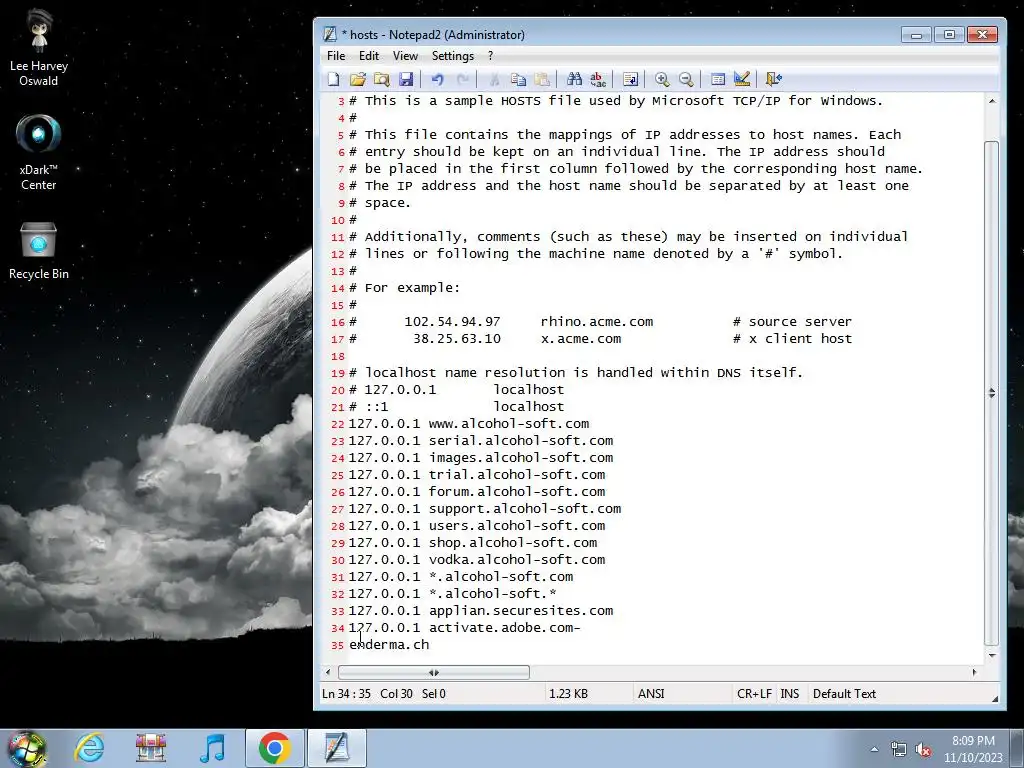
Task: Open the ? help menu
Action: click(x=490, y=56)
